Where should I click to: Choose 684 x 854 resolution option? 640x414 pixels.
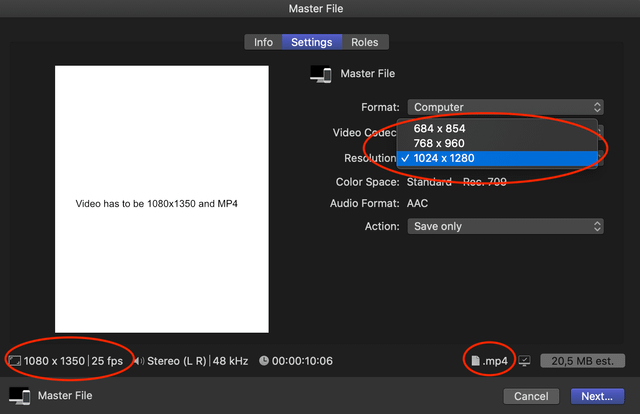497,129
